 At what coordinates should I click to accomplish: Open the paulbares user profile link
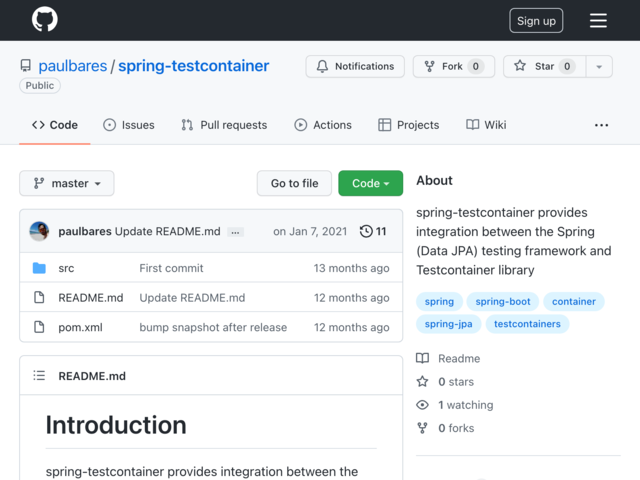(x=73, y=66)
